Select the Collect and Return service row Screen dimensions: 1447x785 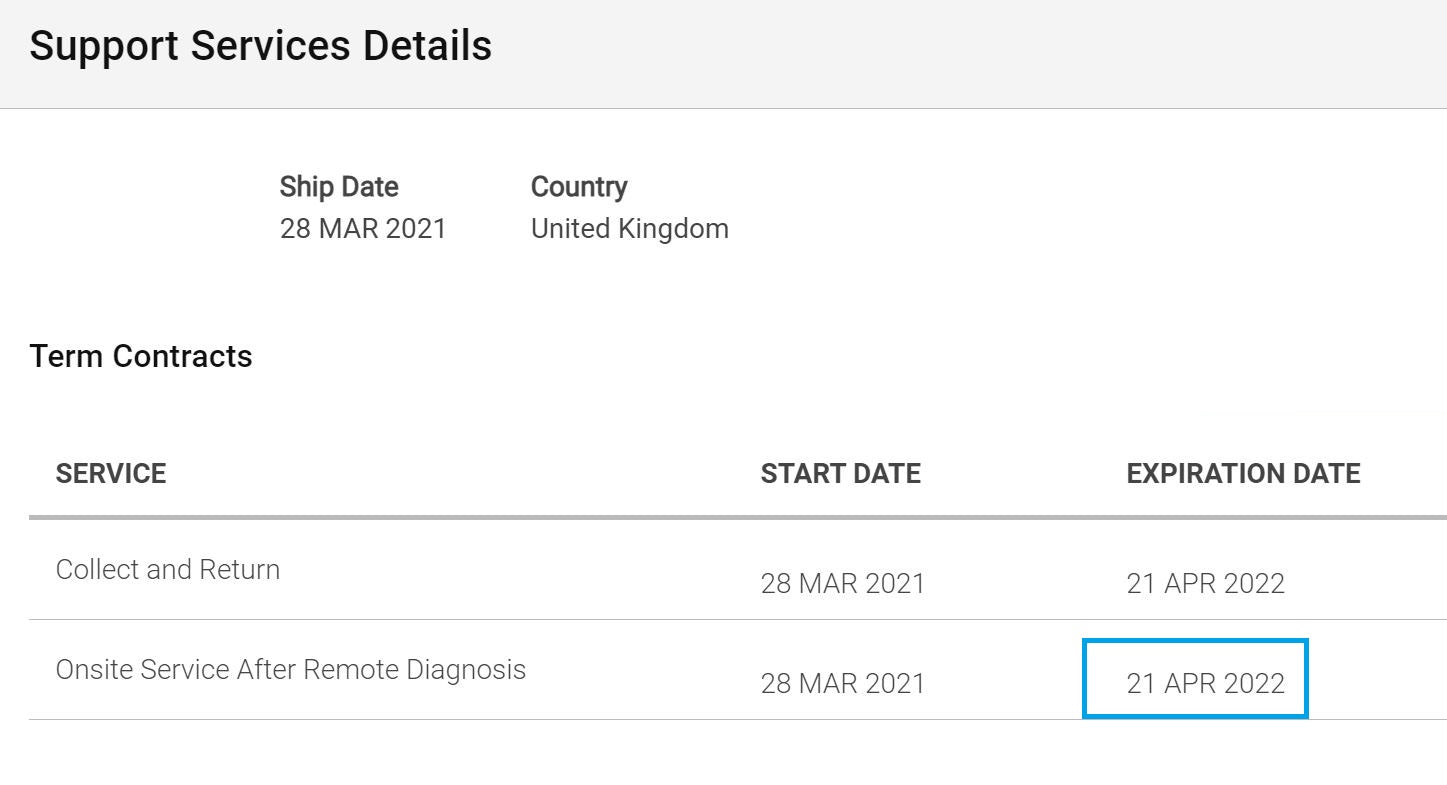click(168, 570)
